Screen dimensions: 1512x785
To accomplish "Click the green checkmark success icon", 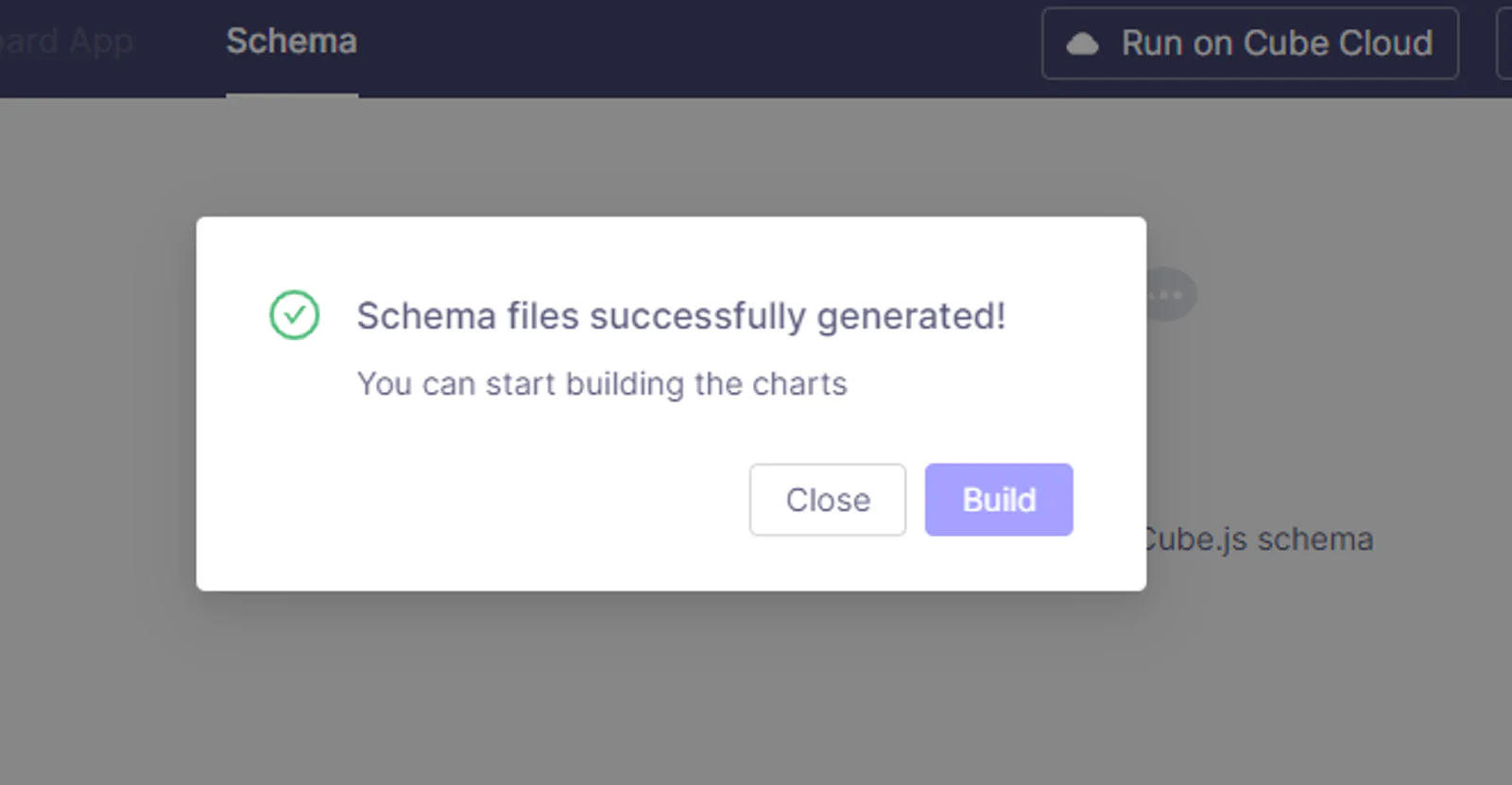I will tap(295, 315).
